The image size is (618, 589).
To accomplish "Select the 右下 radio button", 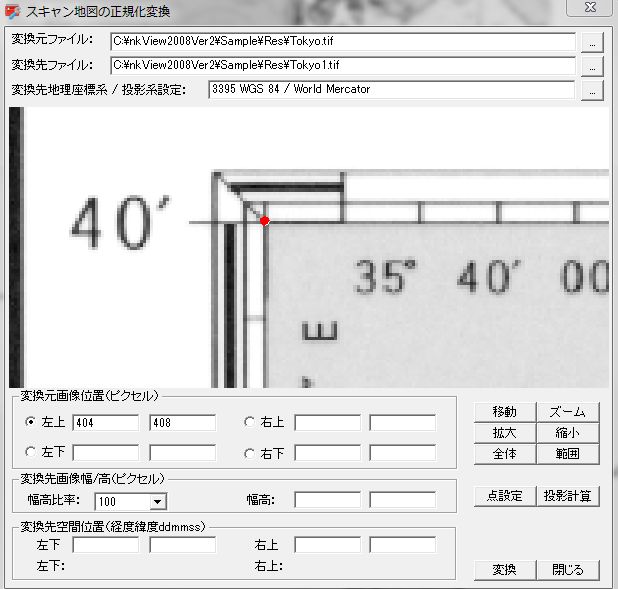I will (x=250, y=452).
